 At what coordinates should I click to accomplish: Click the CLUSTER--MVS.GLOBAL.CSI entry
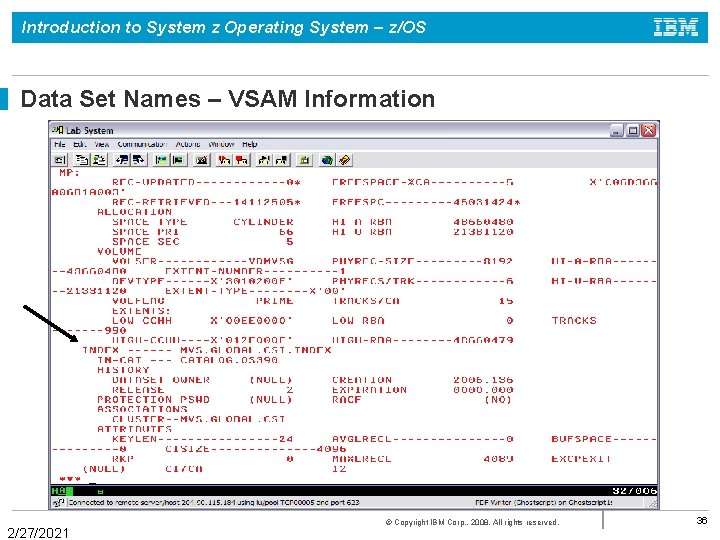[198, 419]
